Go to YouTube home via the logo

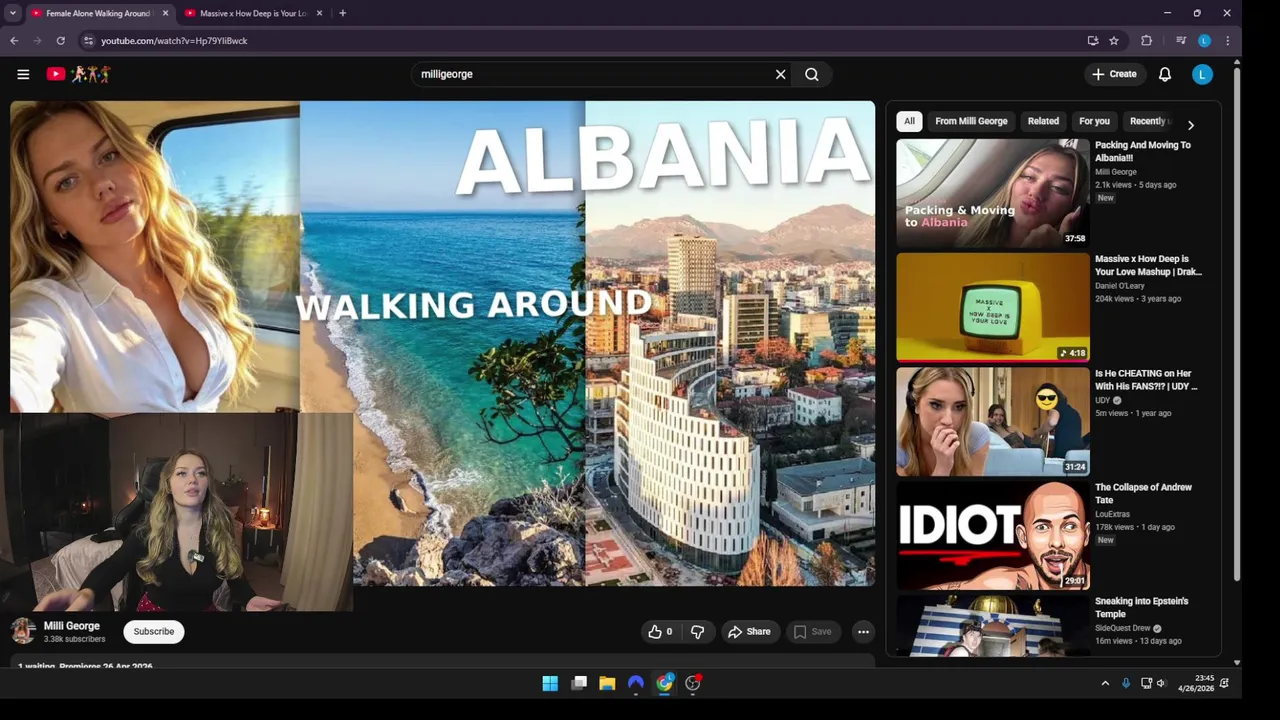pyautogui.click(x=78, y=74)
